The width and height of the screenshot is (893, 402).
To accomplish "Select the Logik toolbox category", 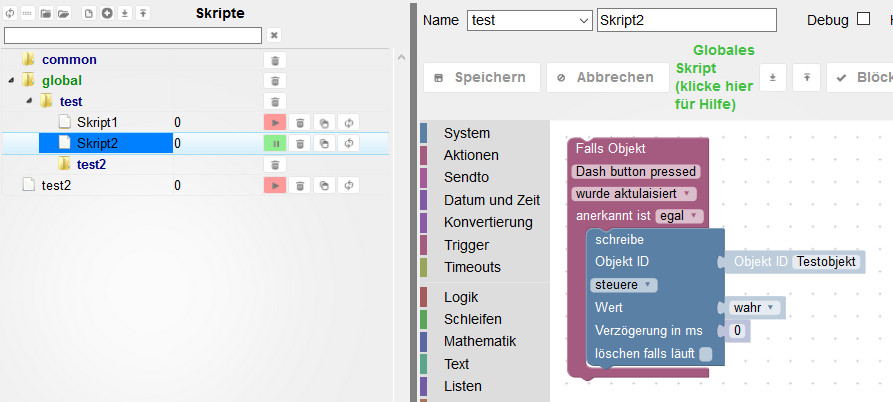I will [x=461, y=297].
